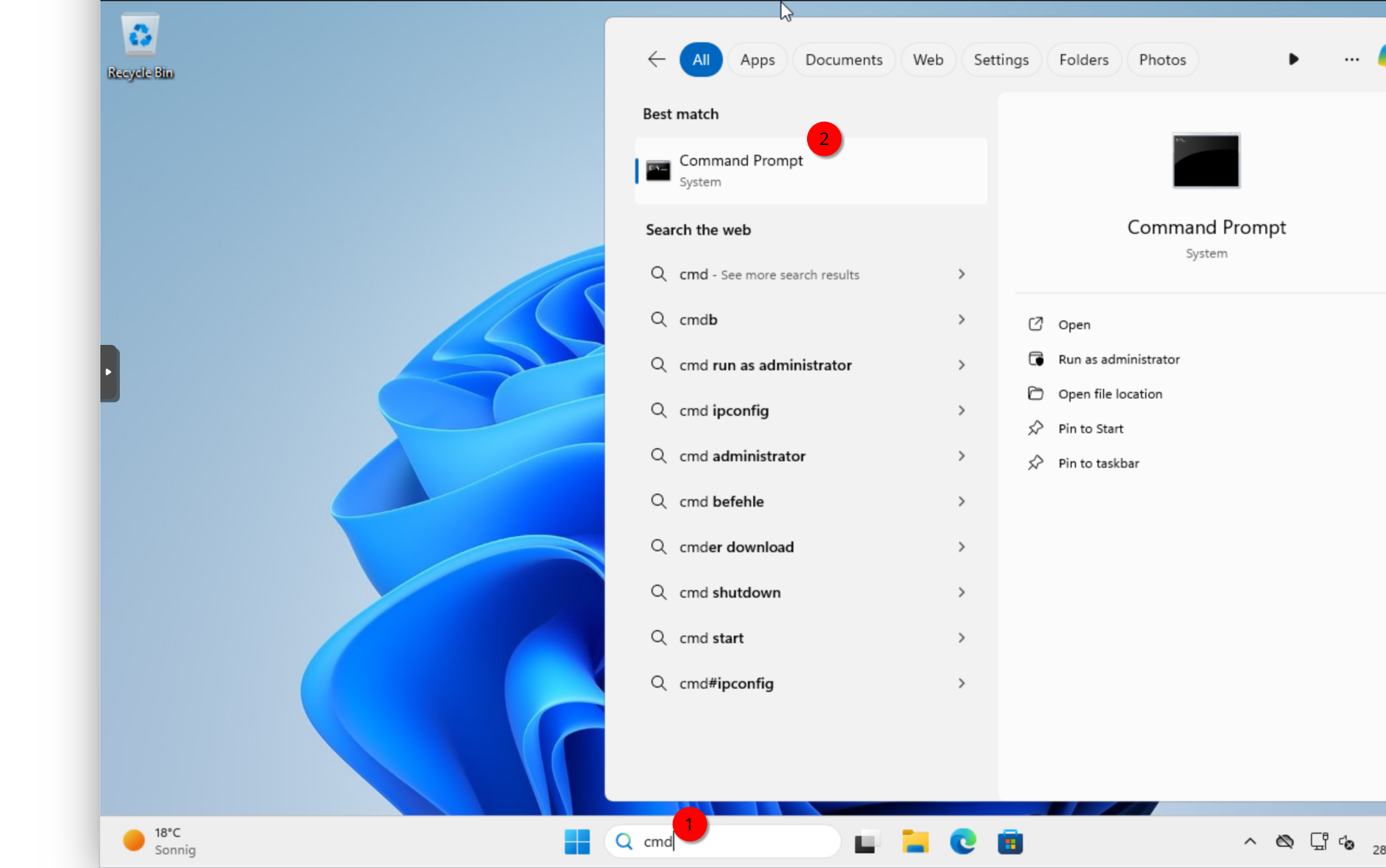1386x868 pixels.
Task: Click search icon beside 'cmd shutdown'
Action: coord(658,592)
